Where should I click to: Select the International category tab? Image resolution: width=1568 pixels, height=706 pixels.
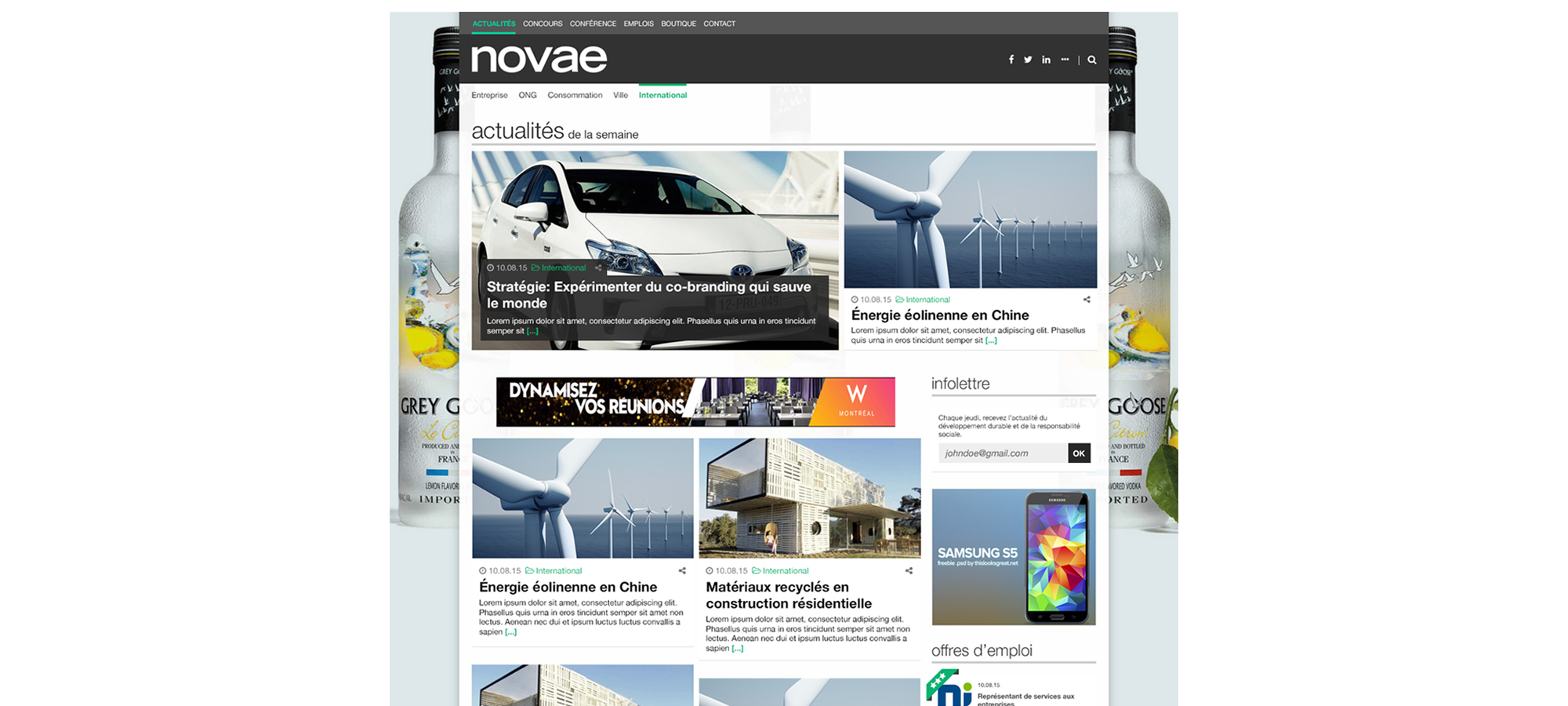tap(662, 96)
